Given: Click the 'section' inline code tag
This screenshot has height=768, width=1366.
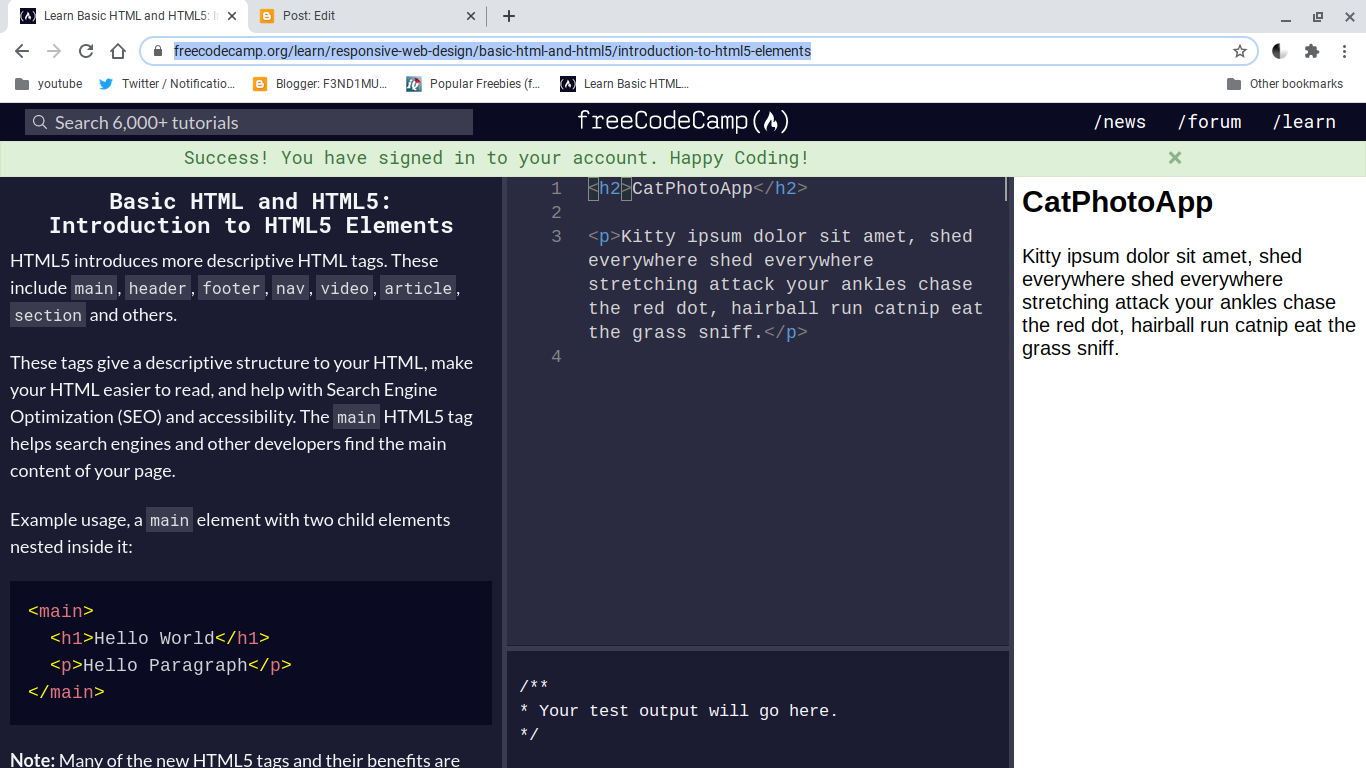Looking at the screenshot, I should pyautogui.click(x=48, y=315).
